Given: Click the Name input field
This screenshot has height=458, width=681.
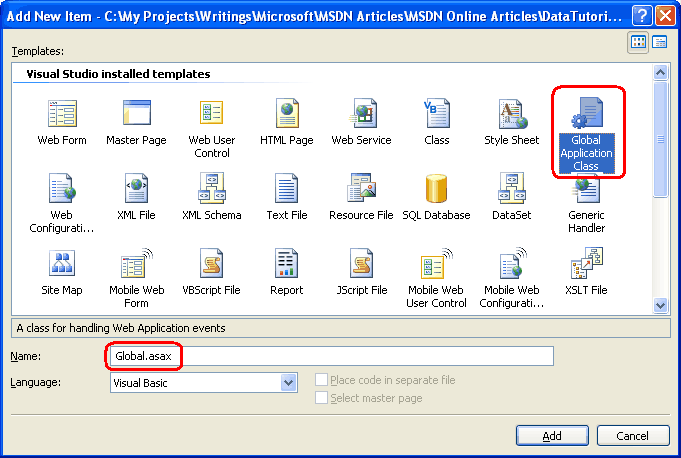Looking at the screenshot, I should [332, 356].
